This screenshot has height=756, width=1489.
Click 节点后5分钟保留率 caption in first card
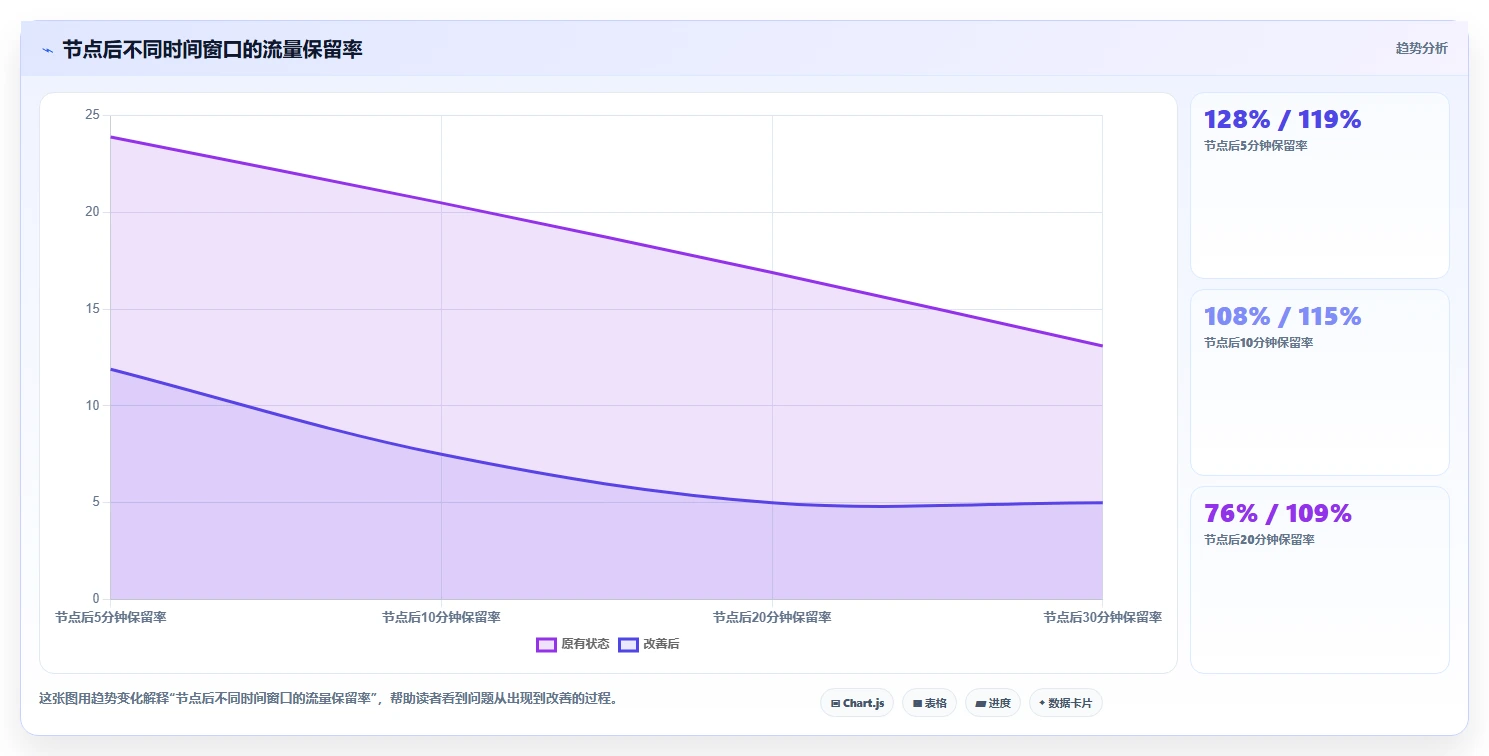[x=1256, y=145]
